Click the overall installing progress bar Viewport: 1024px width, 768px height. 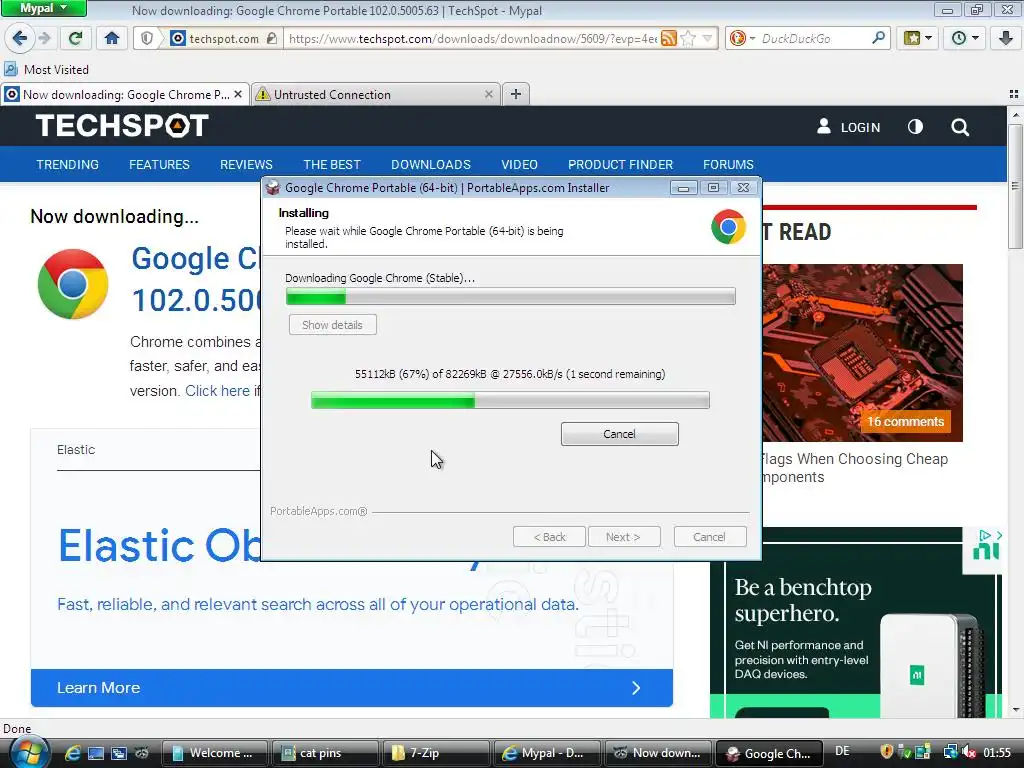510,296
